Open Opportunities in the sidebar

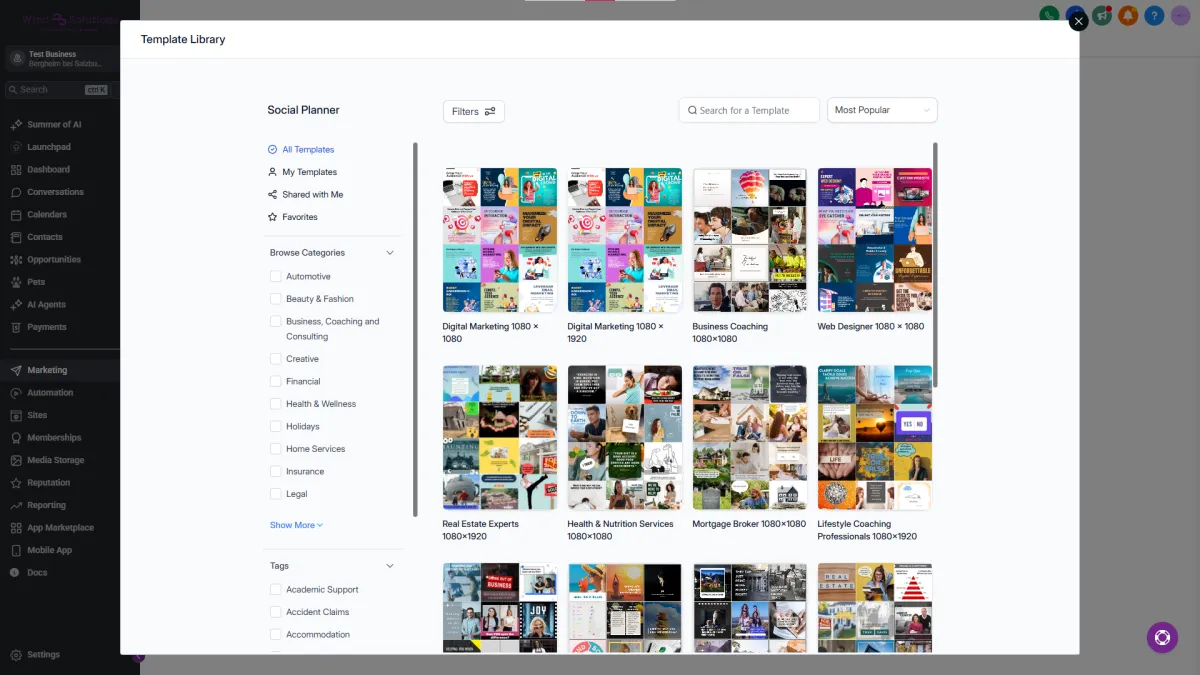pos(54,260)
